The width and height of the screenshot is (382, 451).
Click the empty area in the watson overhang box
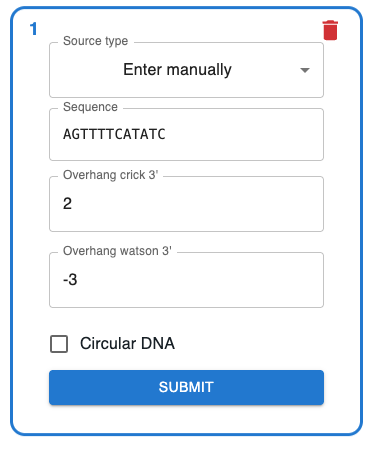(x=200, y=280)
